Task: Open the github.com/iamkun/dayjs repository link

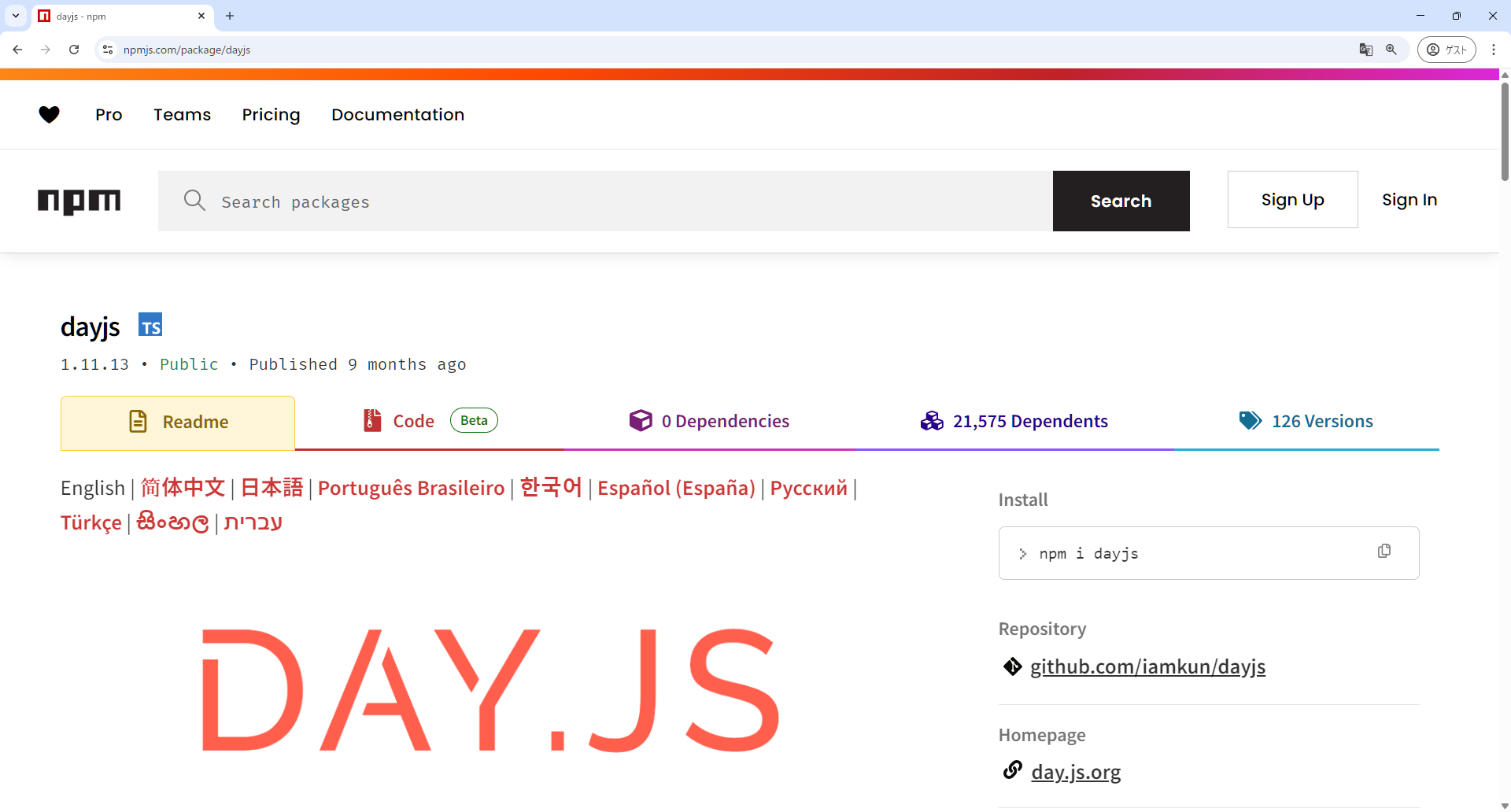Action: click(x=1147, y=667)
